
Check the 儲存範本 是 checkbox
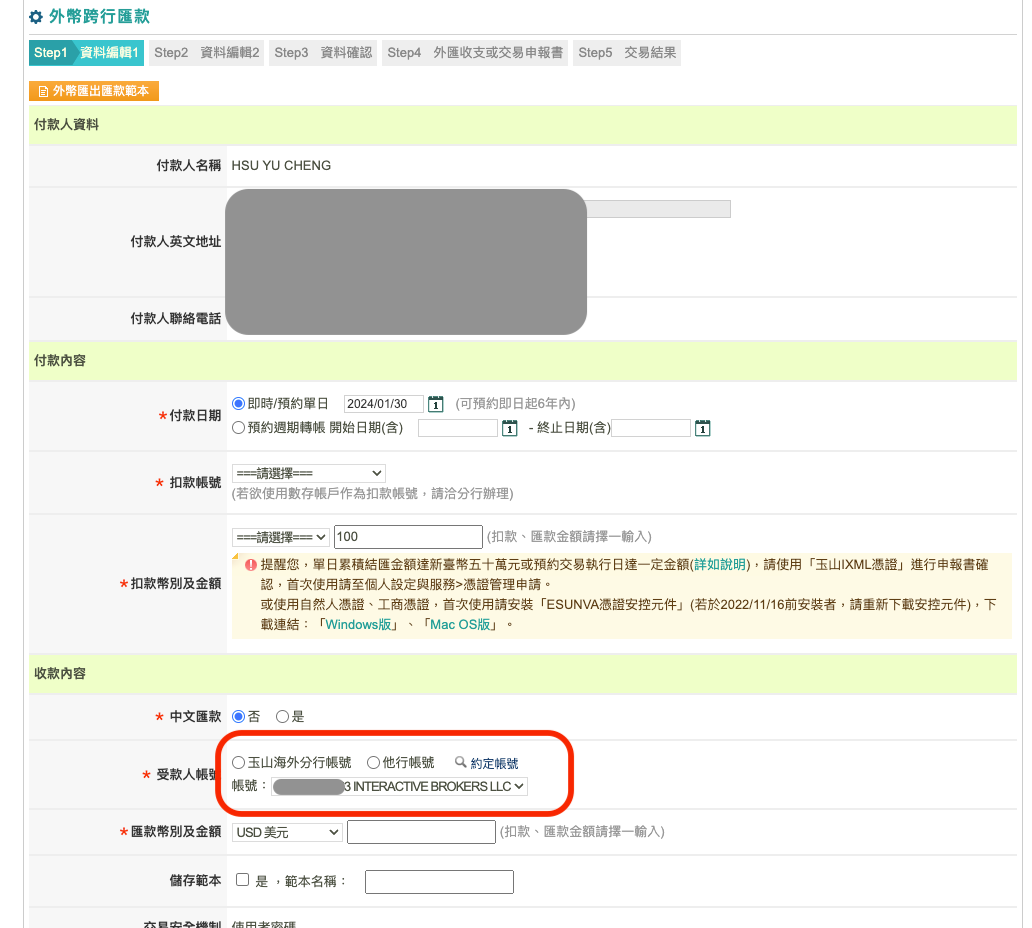tap(242, 880)
